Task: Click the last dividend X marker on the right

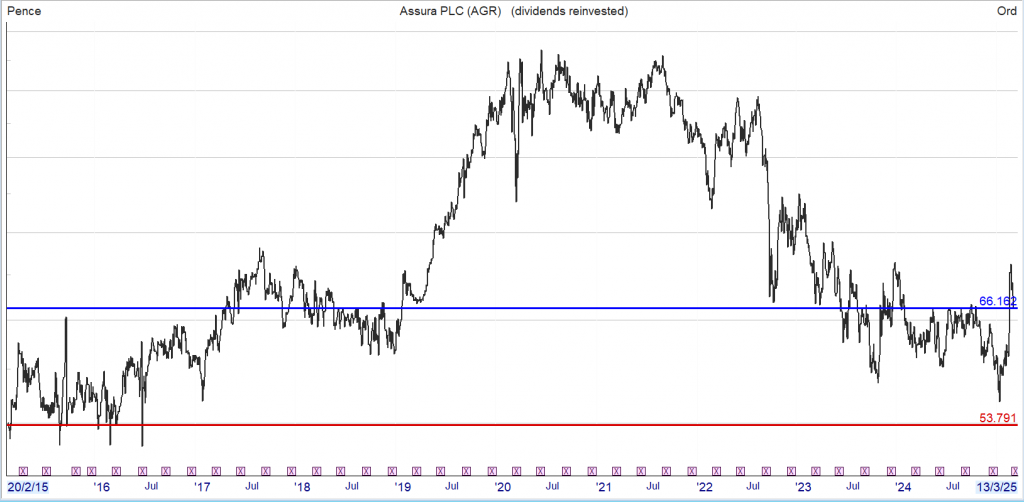Action: 1015,469
